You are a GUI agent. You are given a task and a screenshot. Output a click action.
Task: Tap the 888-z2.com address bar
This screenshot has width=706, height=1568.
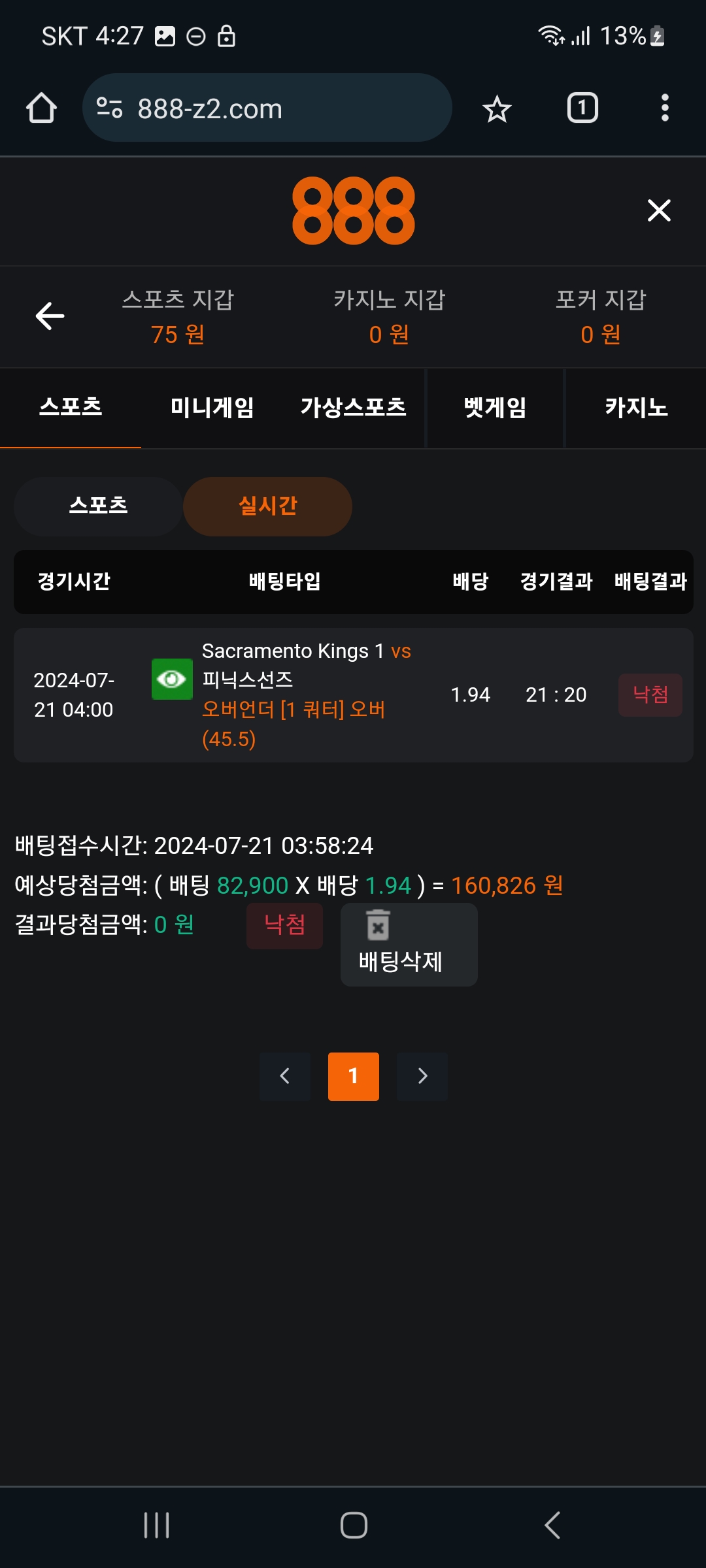tap(275, 108)
